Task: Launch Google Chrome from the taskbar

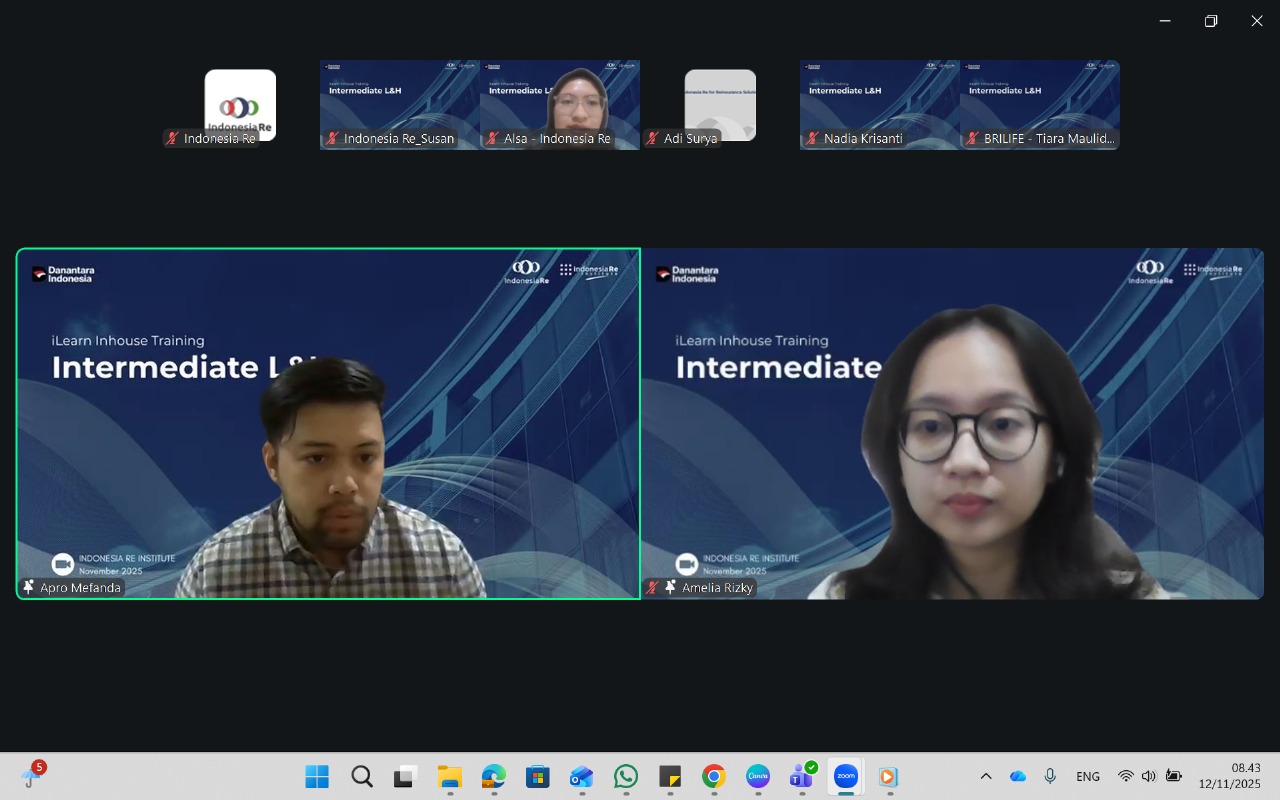Action: point(713,777)
